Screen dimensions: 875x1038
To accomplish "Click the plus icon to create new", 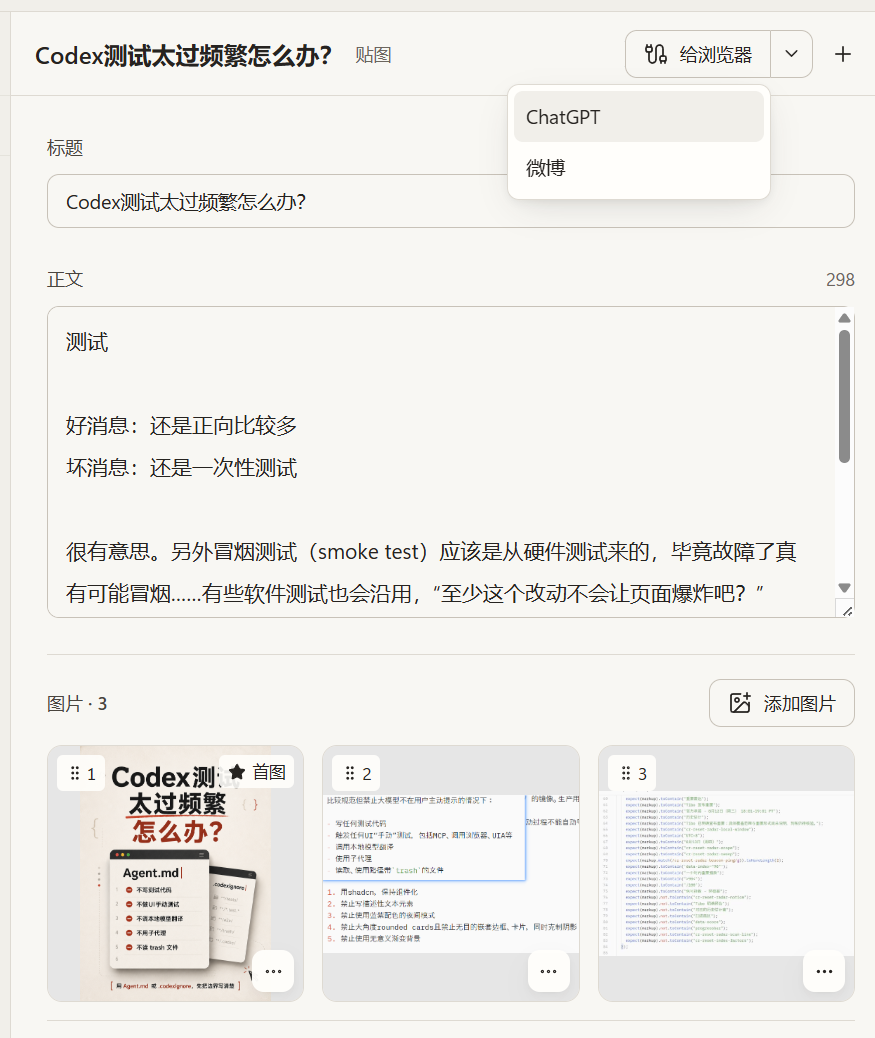I will pos(843,54).
